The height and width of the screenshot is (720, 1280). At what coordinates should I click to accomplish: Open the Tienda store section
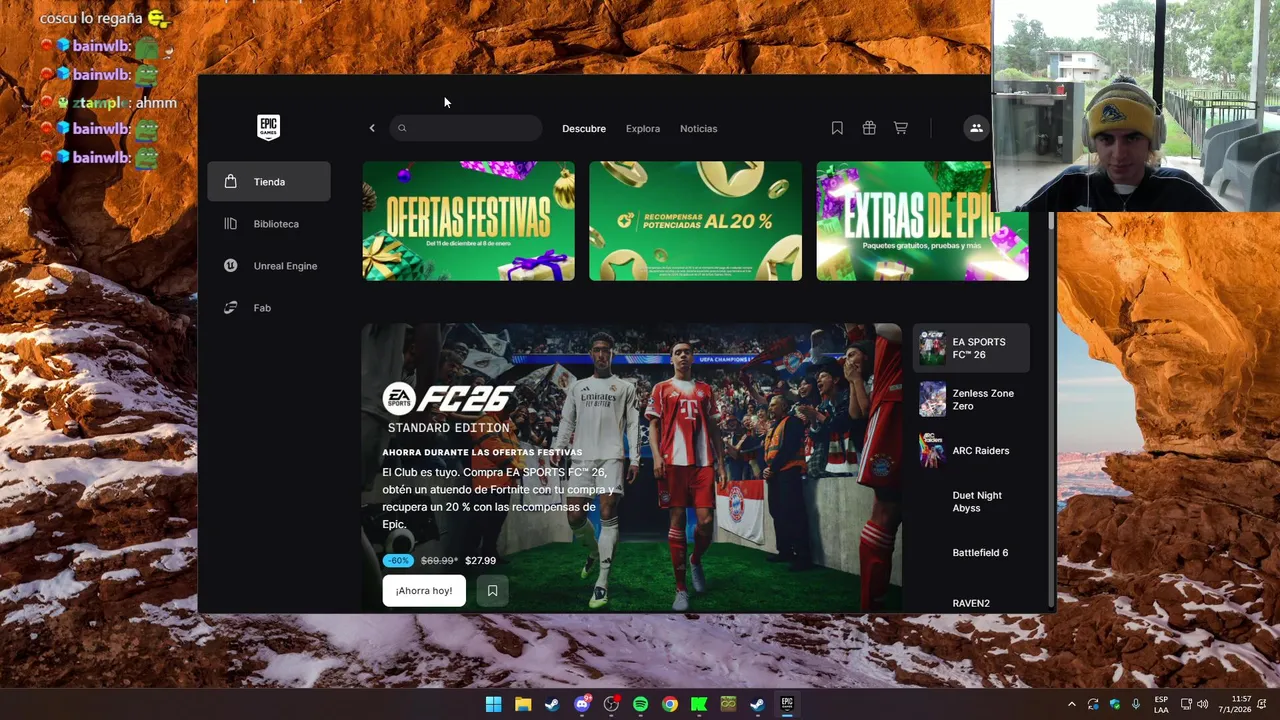click(x=269, y=182)
